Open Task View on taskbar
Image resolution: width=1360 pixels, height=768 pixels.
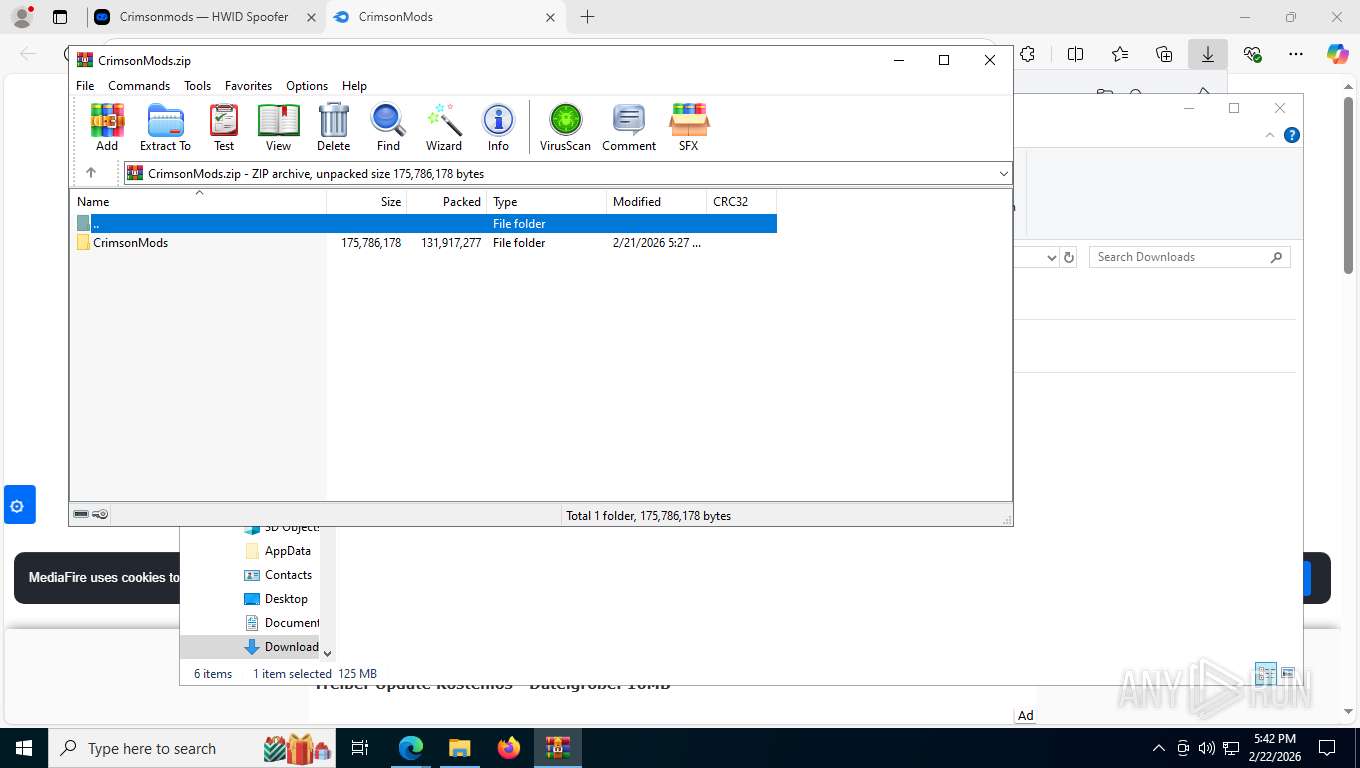[x=360, y=748]
